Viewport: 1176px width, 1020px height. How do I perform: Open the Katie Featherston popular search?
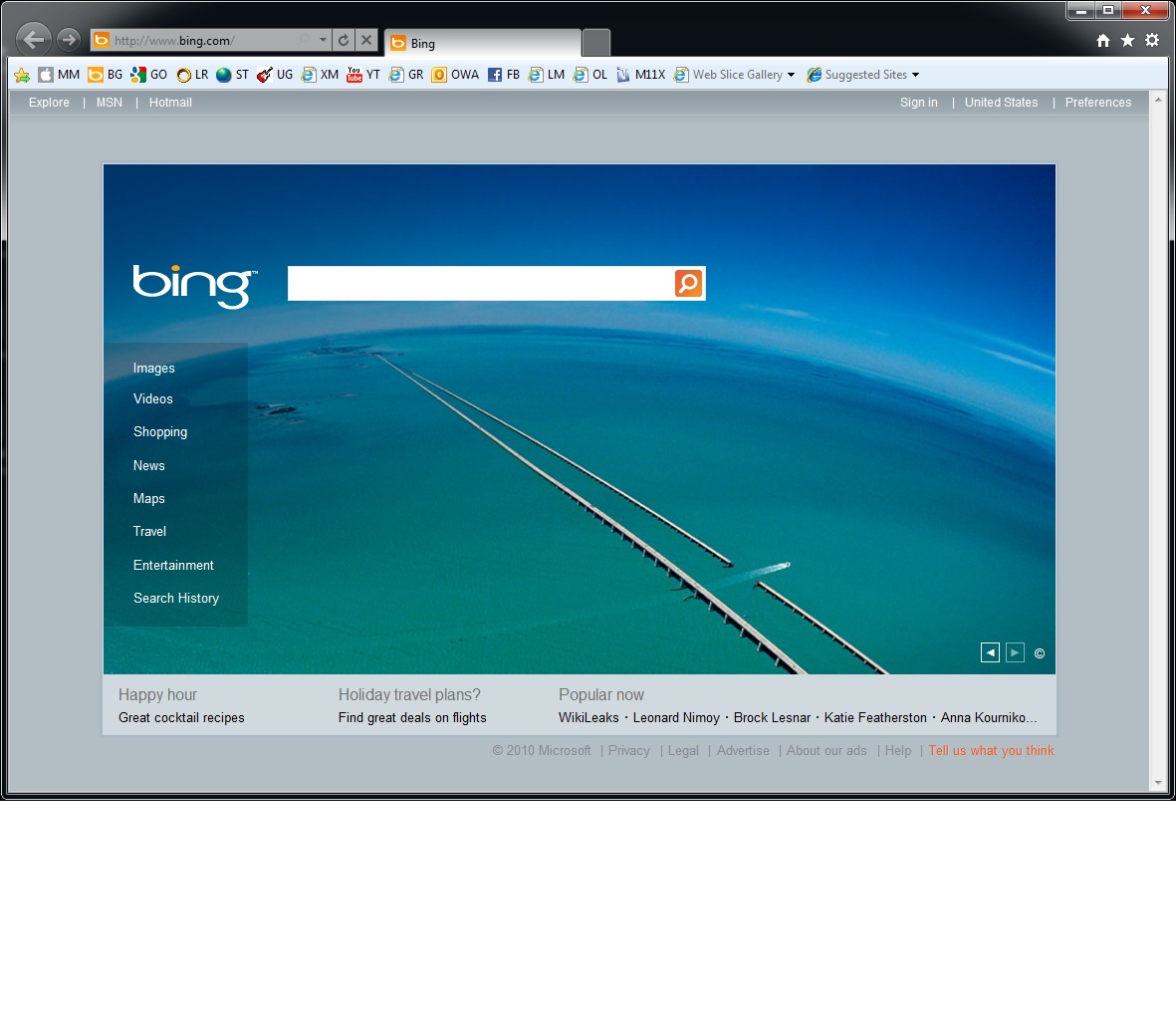click(x=875, y=718)
